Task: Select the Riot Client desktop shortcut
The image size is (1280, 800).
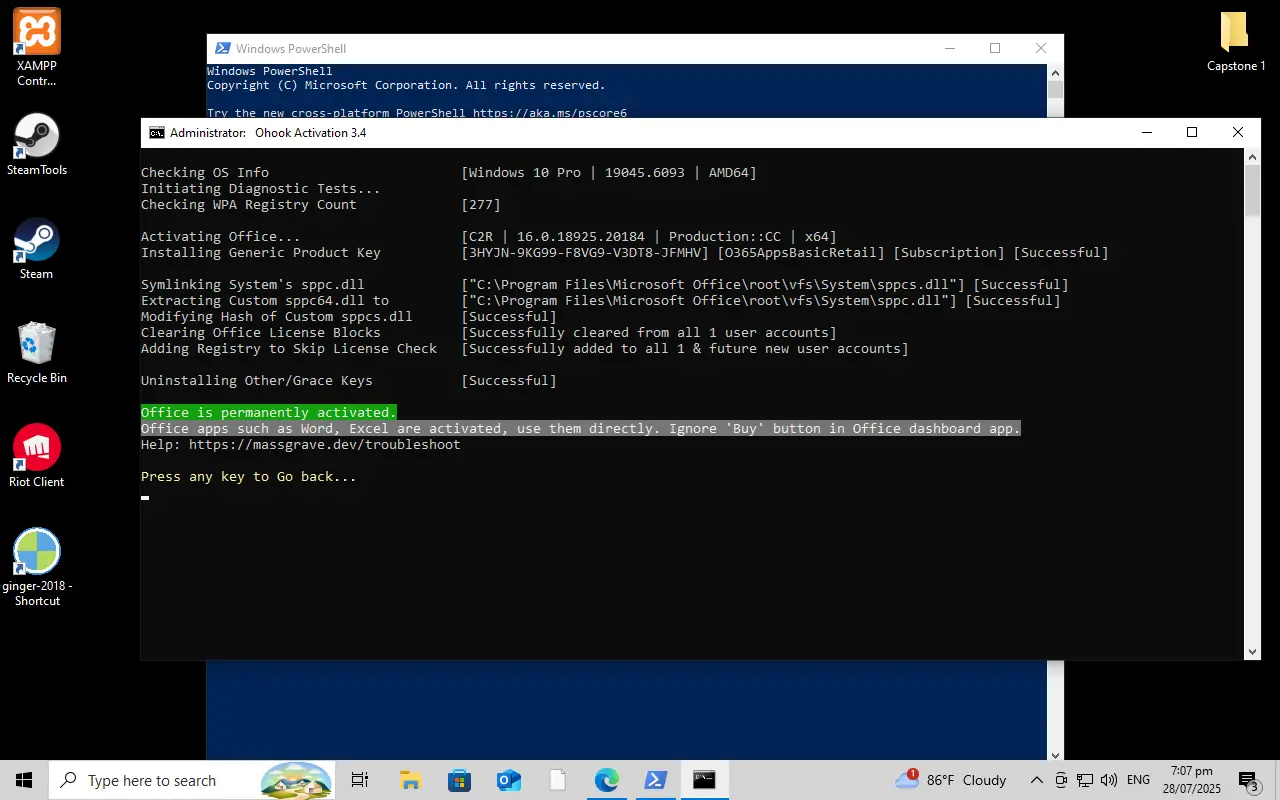Action: (x=37, y=456)
